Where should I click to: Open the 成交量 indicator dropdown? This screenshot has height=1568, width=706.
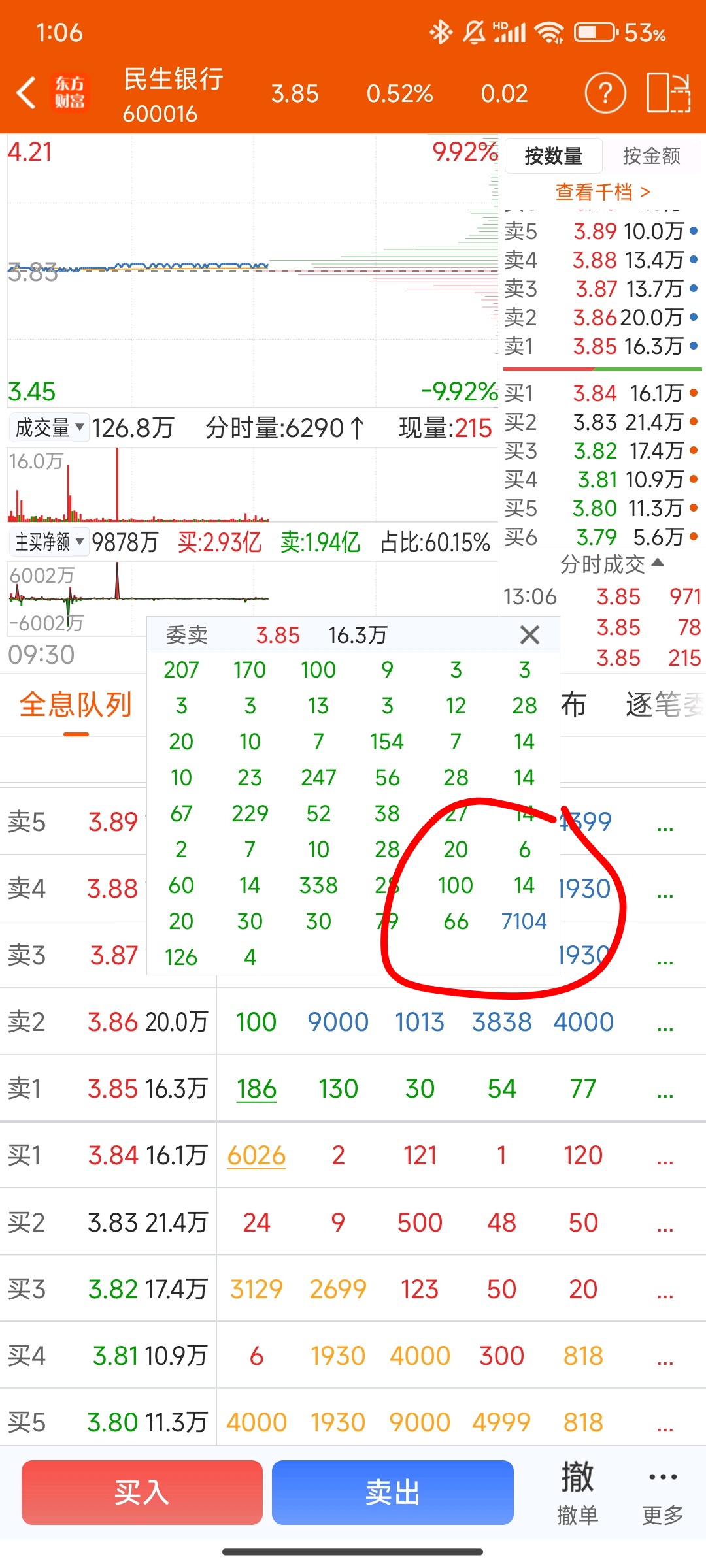[x=49, y=428]
